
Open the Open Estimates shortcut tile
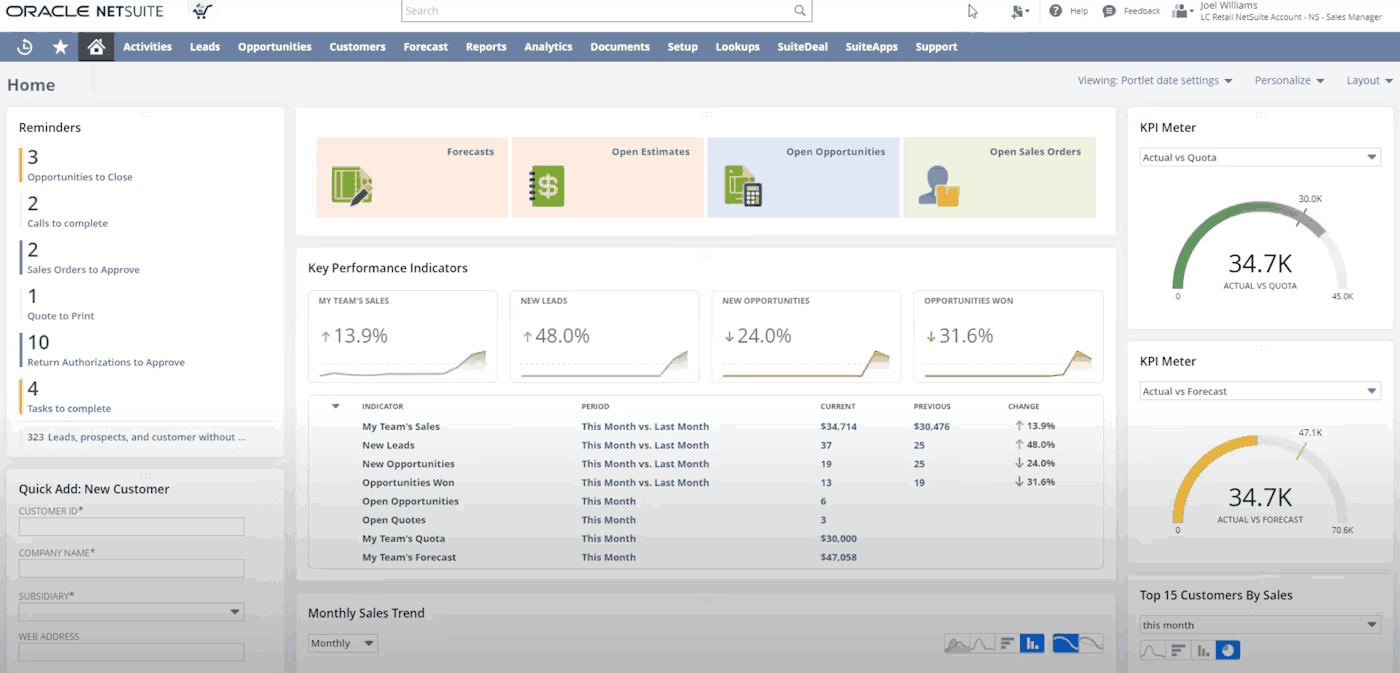pyautogui.click(x=608, y=178)
